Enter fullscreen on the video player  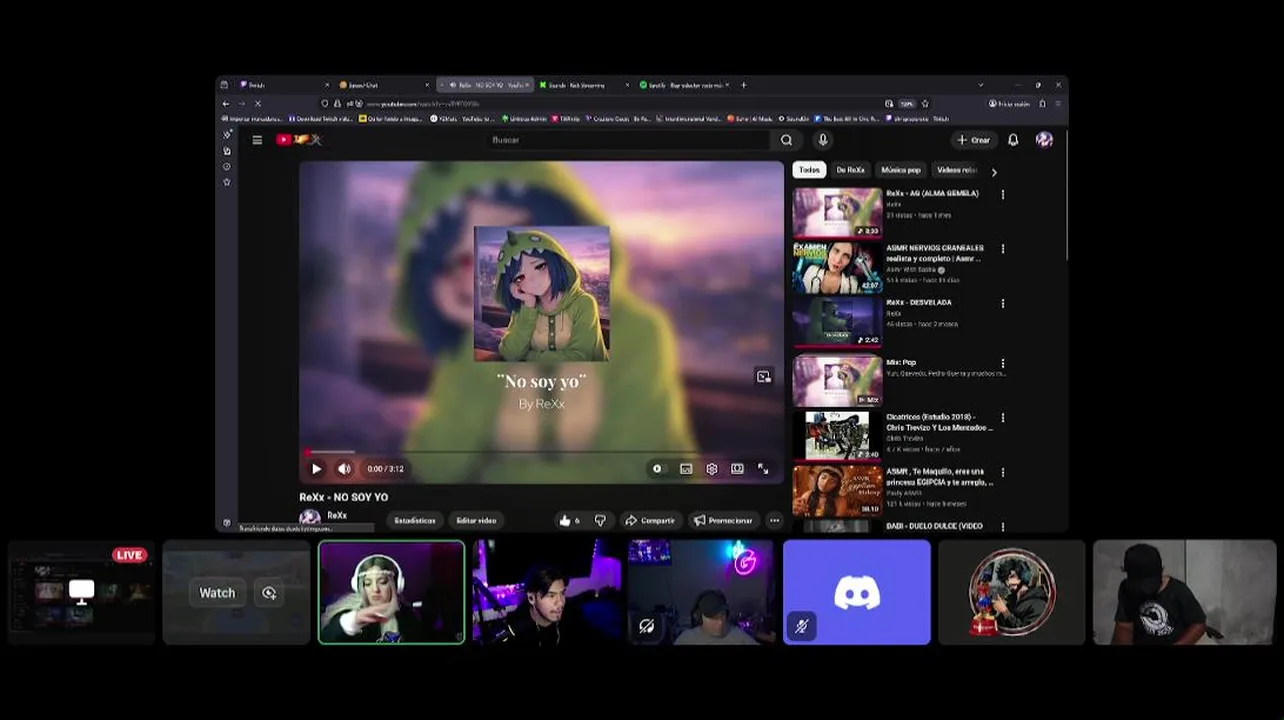pyautogui.click(x=763, y=468)
